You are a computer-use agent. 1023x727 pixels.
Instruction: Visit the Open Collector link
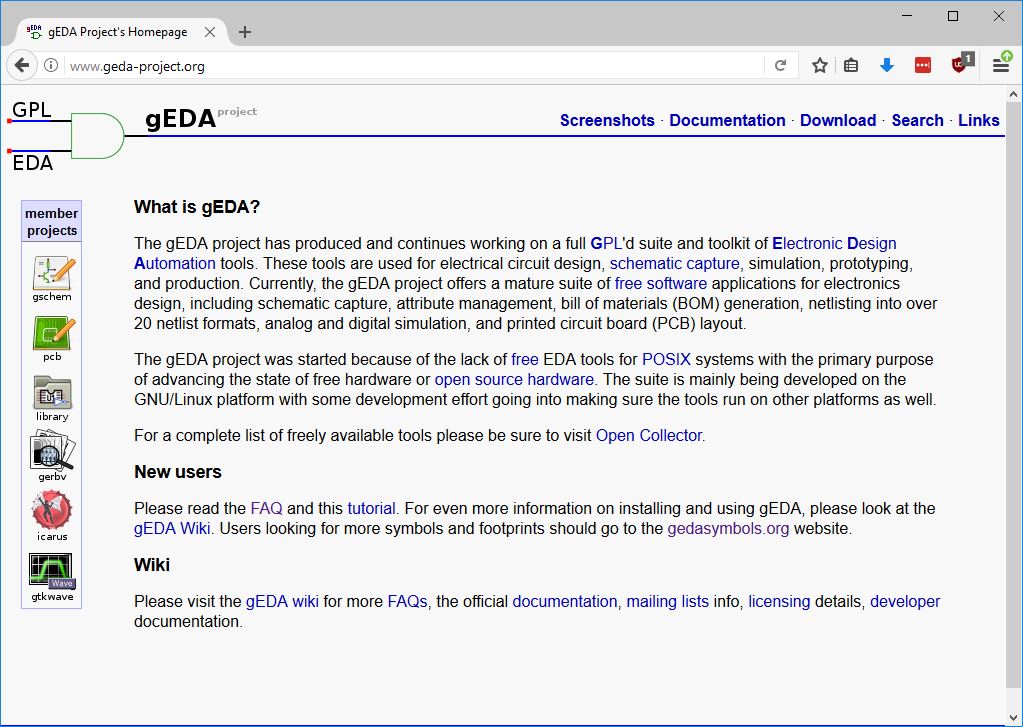649,435
